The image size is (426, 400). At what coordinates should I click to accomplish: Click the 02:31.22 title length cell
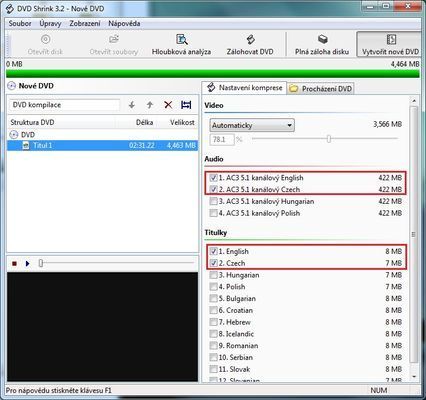pos(142,145)
